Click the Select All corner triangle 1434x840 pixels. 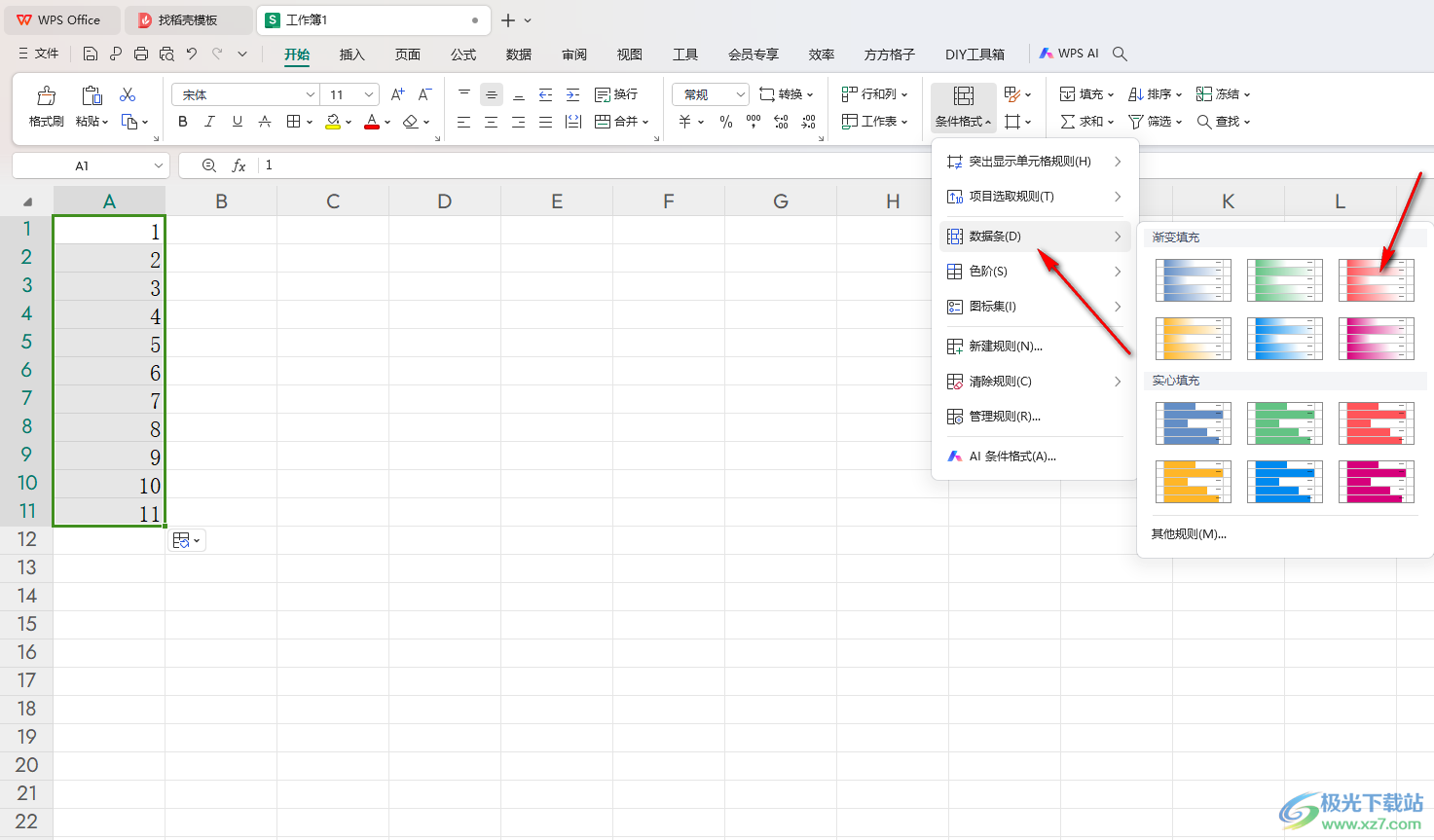[x=27, y=201]
